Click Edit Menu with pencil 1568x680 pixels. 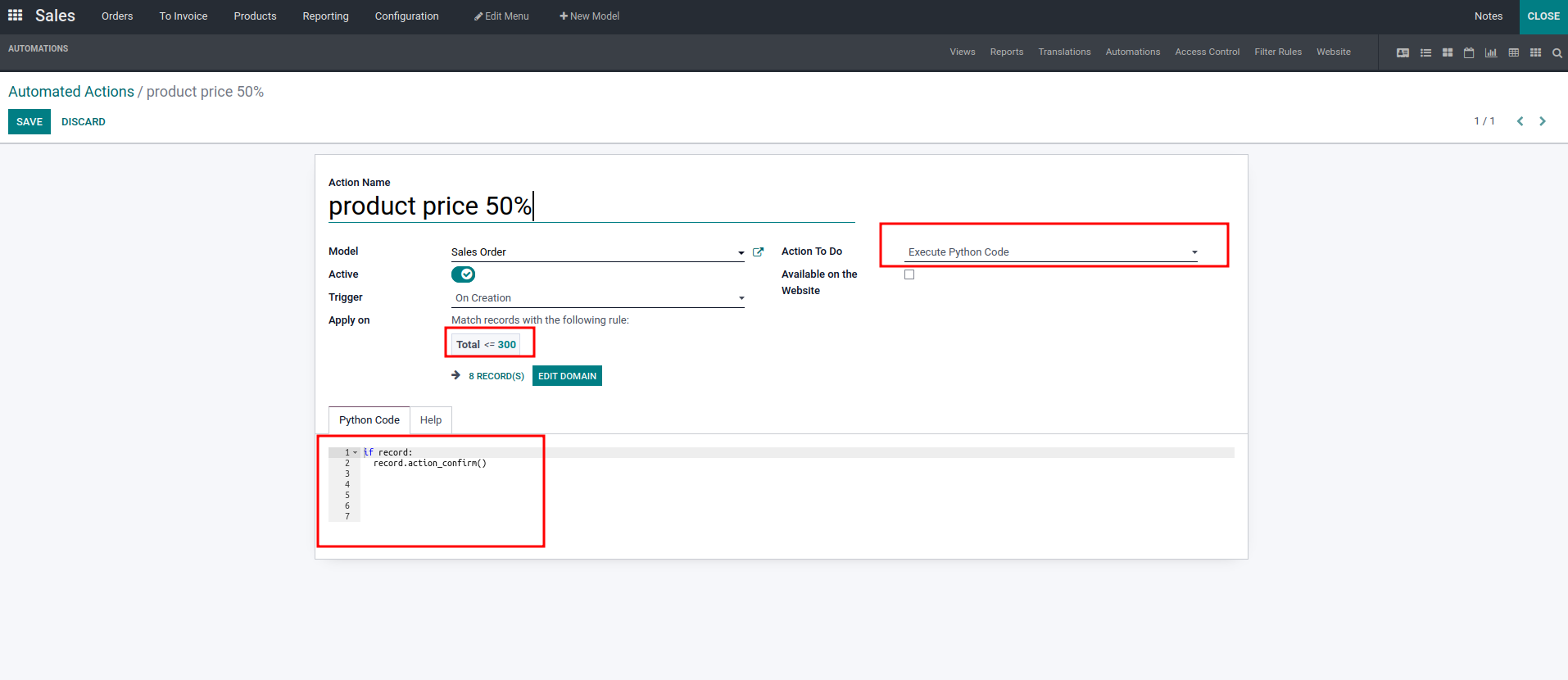(x=501, y=16)
